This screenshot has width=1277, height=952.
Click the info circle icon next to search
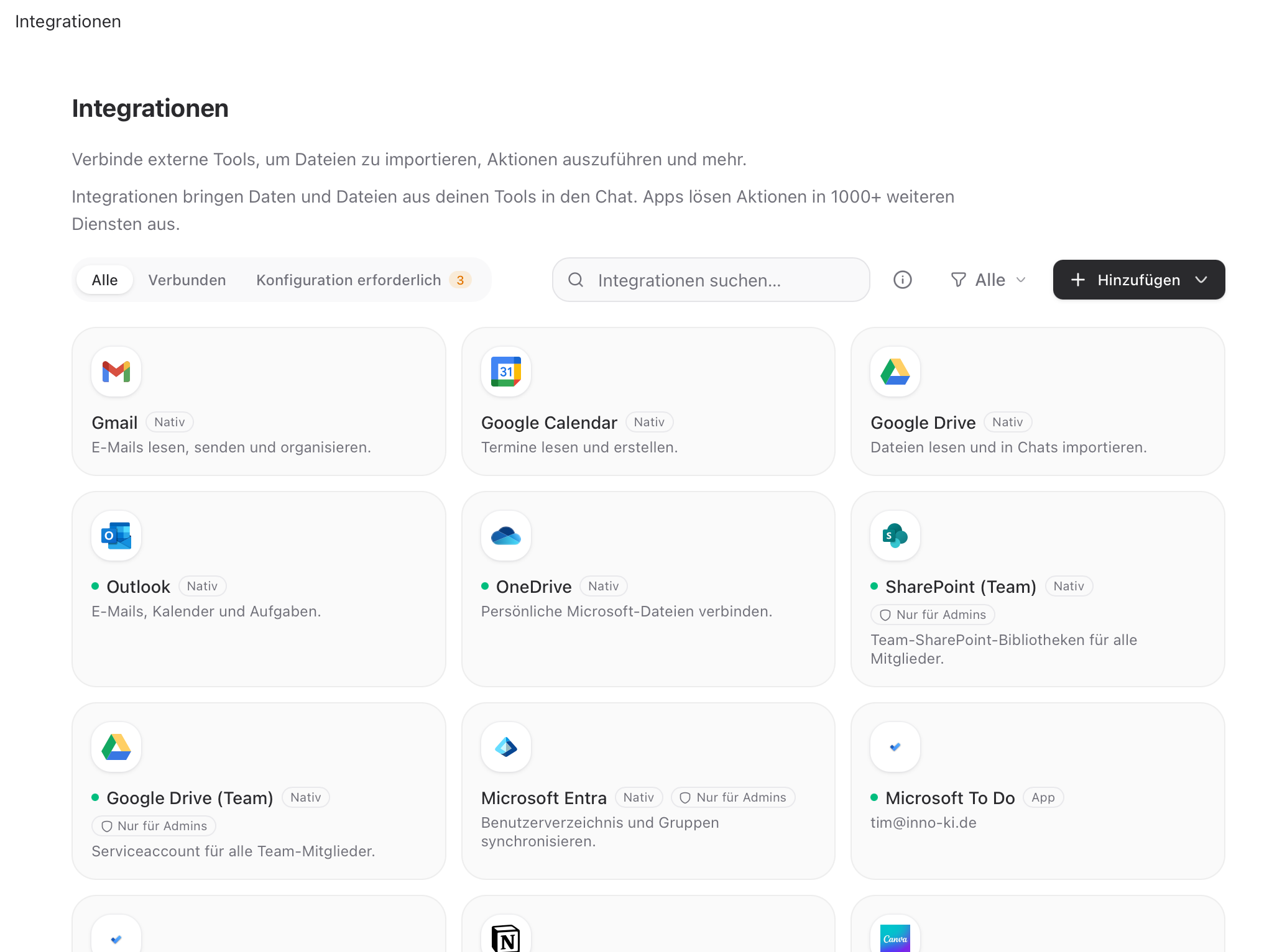point(903,280)
